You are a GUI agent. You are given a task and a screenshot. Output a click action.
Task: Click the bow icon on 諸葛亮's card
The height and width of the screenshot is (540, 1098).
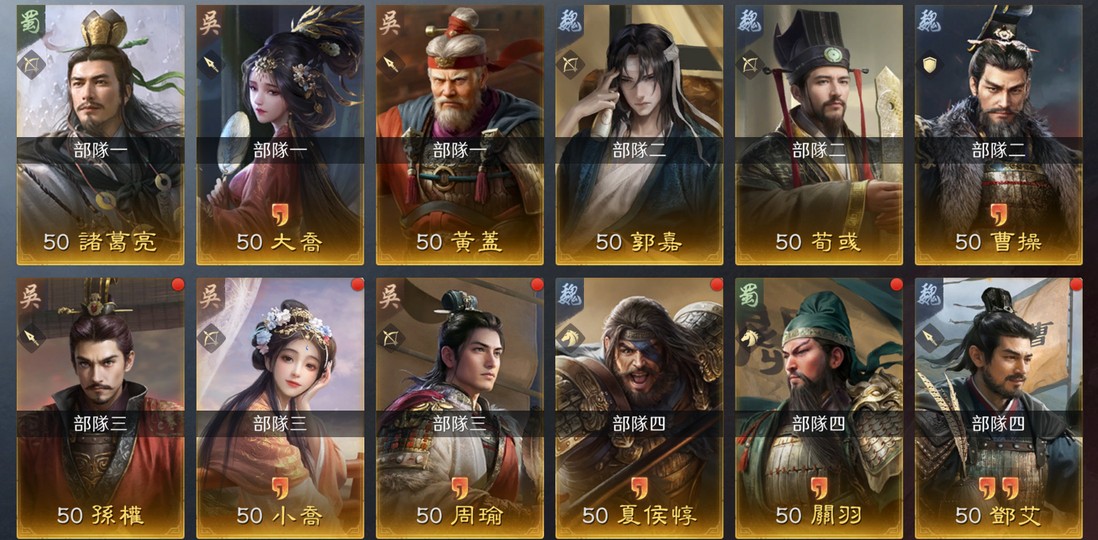(x=32, y=64)
